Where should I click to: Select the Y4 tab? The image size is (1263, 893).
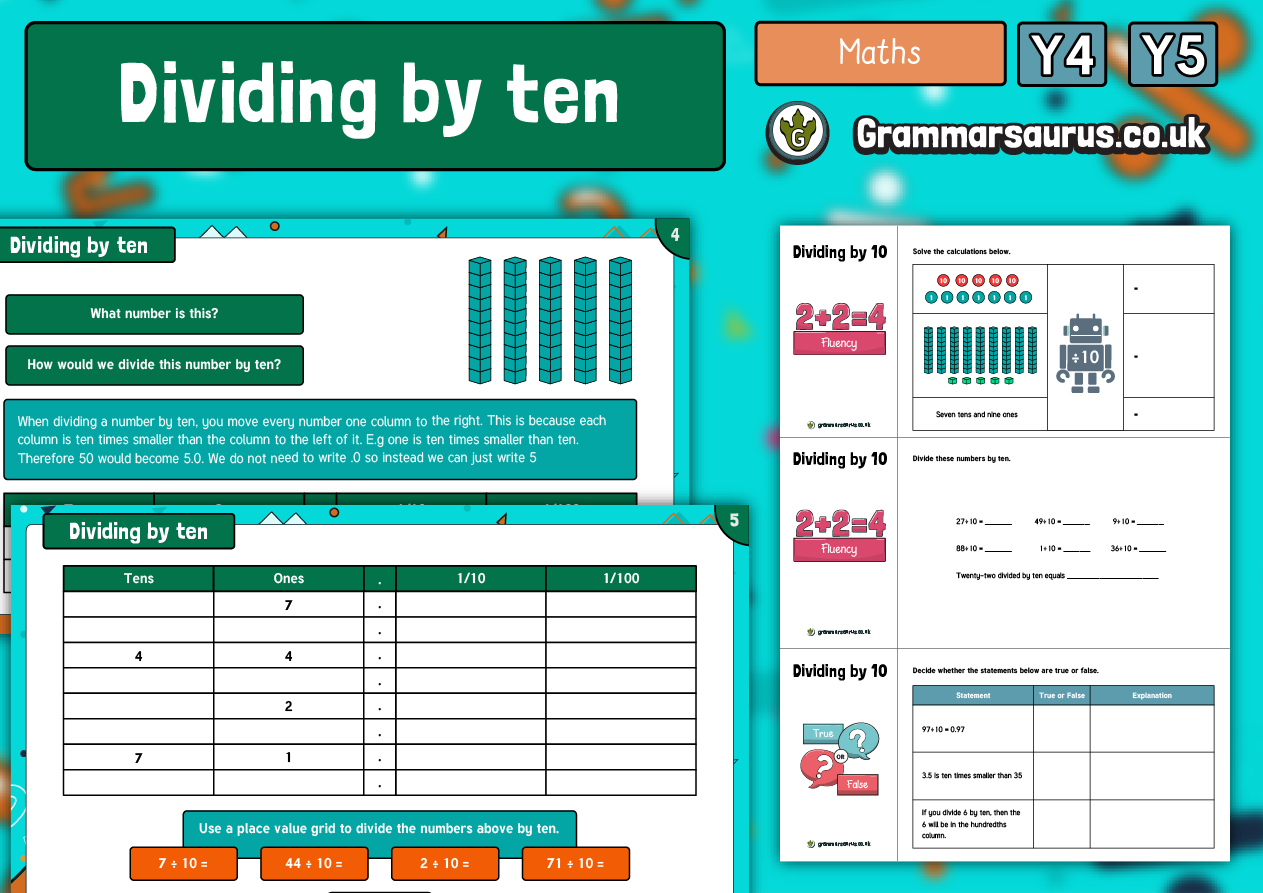pyautogui.click(x=1061, y=54)
